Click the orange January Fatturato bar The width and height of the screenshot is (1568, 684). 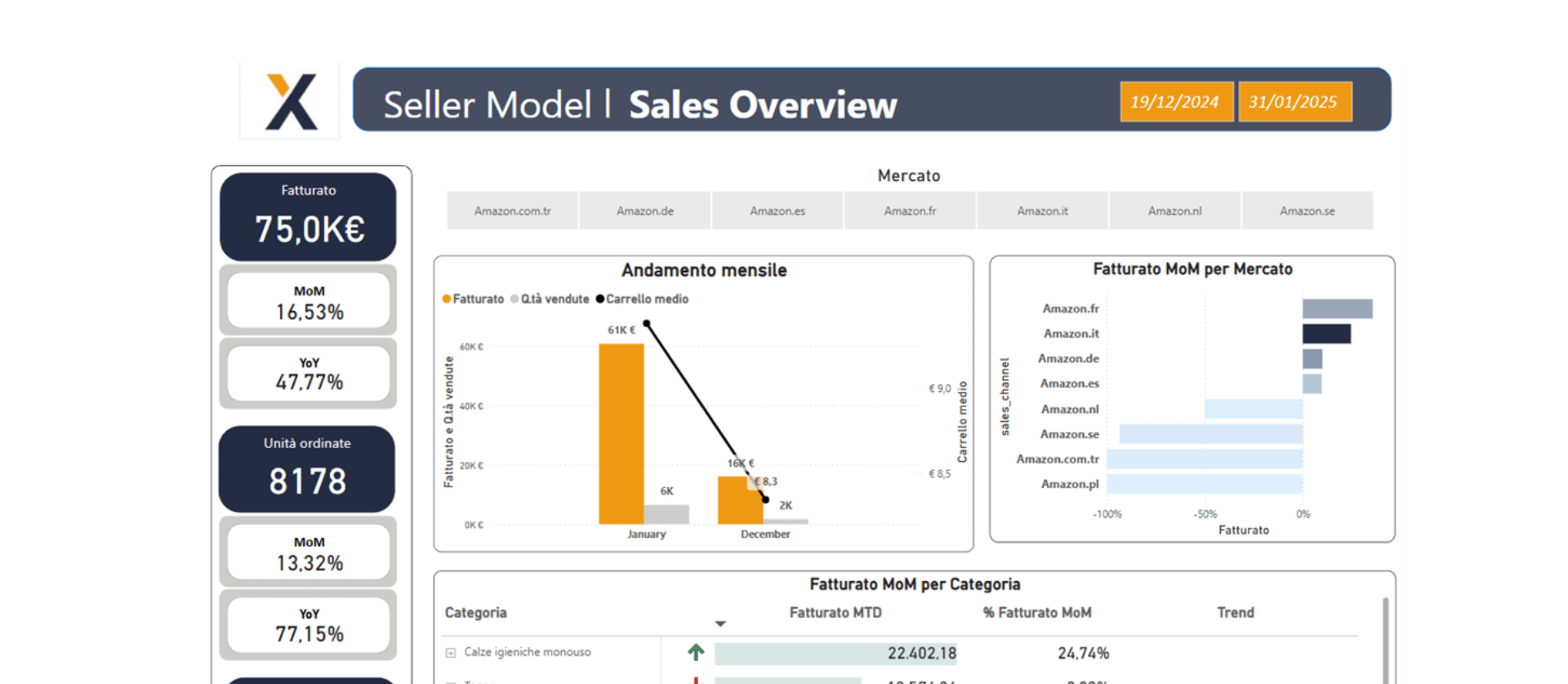pyautogui.click(x=621, y=433)
